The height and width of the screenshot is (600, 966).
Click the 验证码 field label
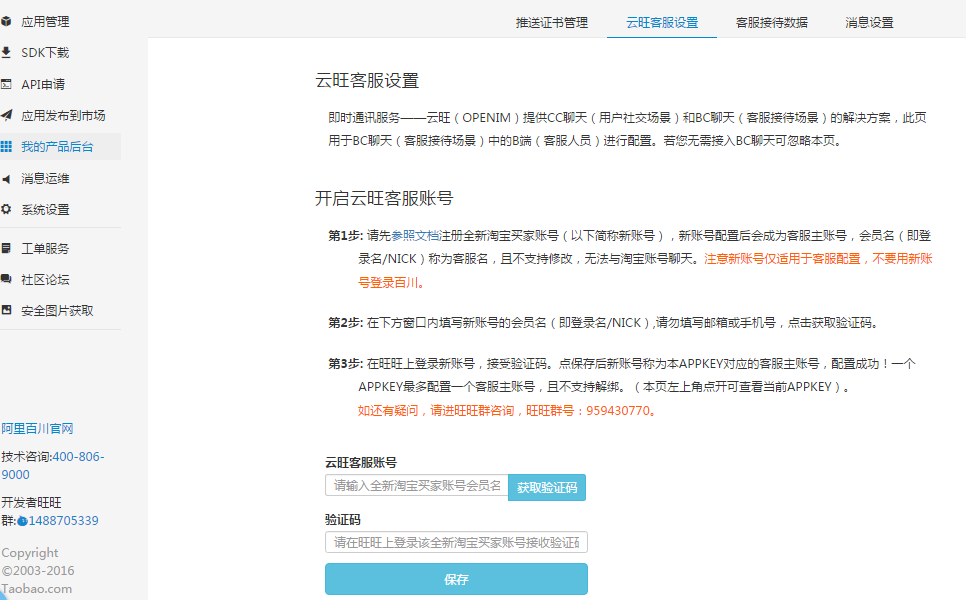point(343,520)
